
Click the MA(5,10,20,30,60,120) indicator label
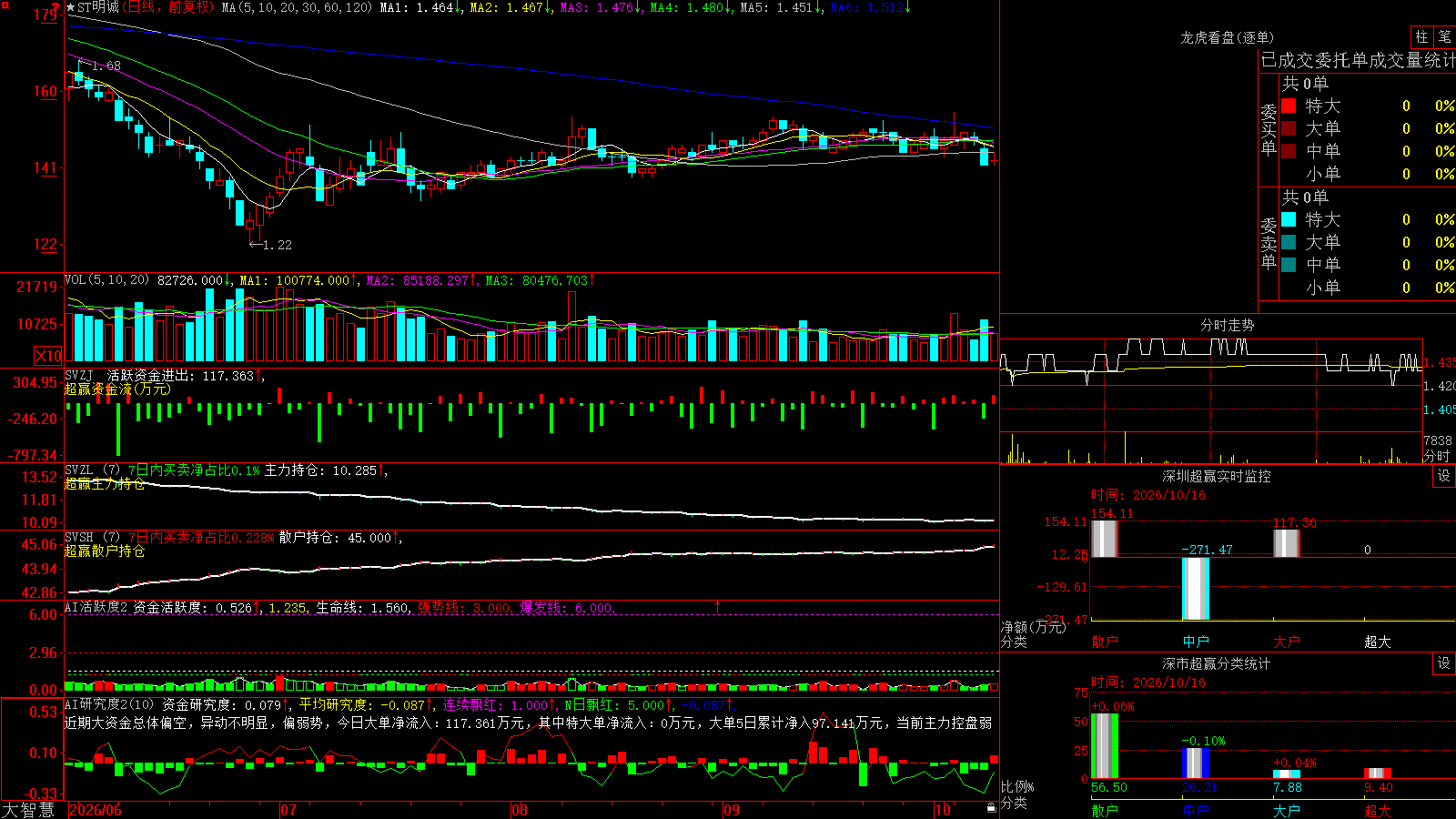point(297,7)
